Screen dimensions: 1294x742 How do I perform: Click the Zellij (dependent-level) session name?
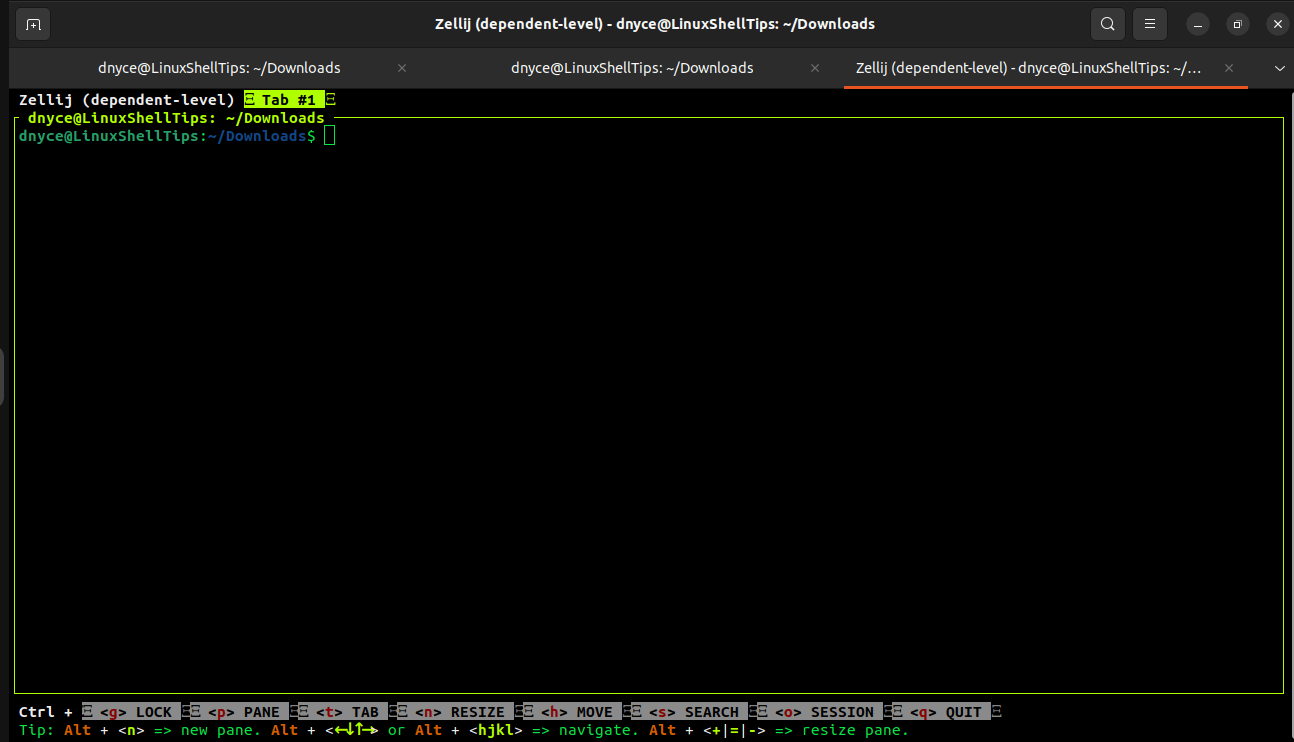tap(127, 100)
